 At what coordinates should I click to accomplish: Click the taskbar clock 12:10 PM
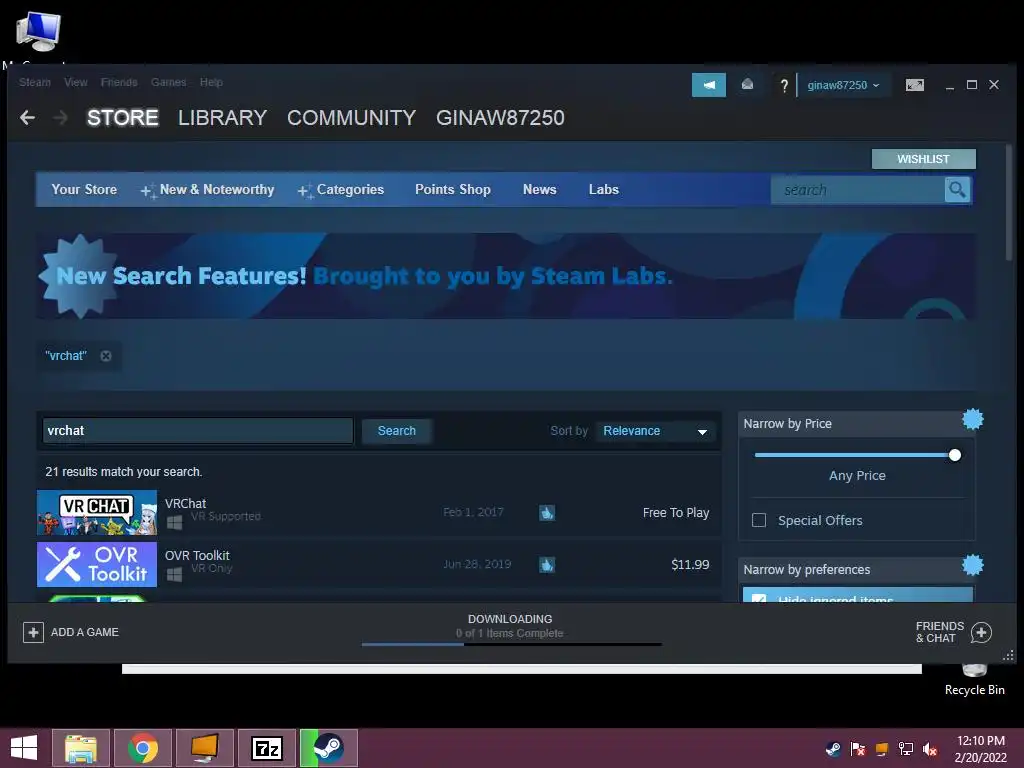pyautogui.click(x=981, y=741)
